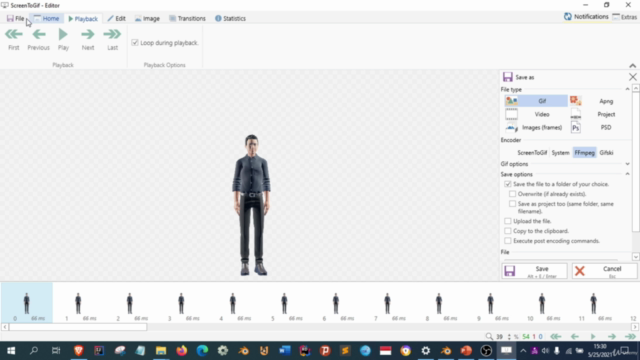Open the Transitions tab

click(x=187, y=18)
